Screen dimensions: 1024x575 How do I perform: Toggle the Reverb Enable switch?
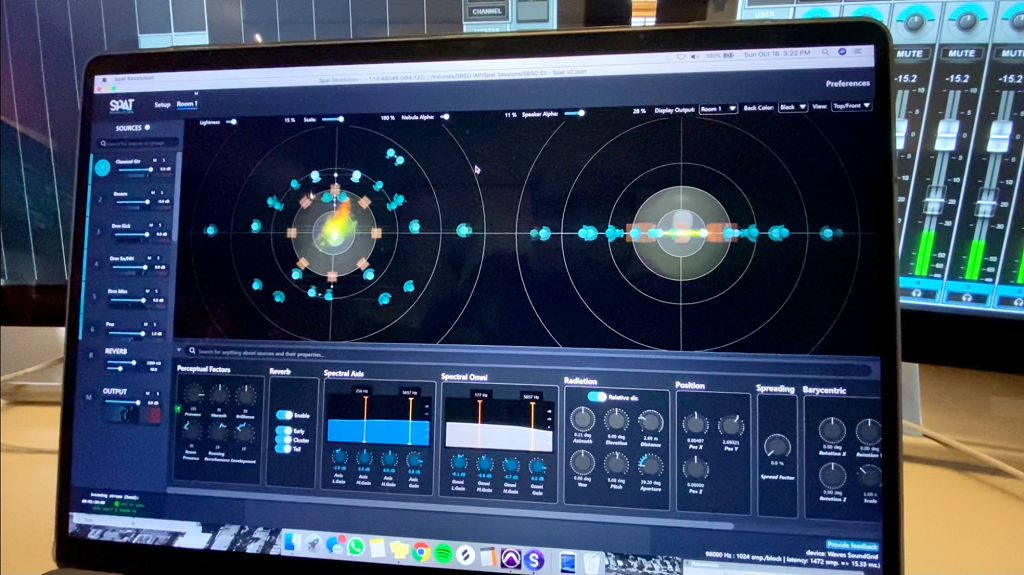pos(285,414)
